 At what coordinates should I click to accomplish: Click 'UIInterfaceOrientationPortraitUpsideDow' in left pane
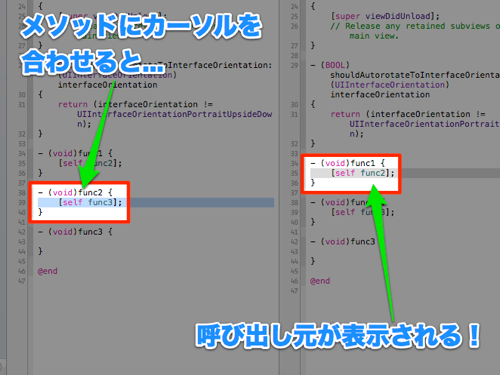175,114
